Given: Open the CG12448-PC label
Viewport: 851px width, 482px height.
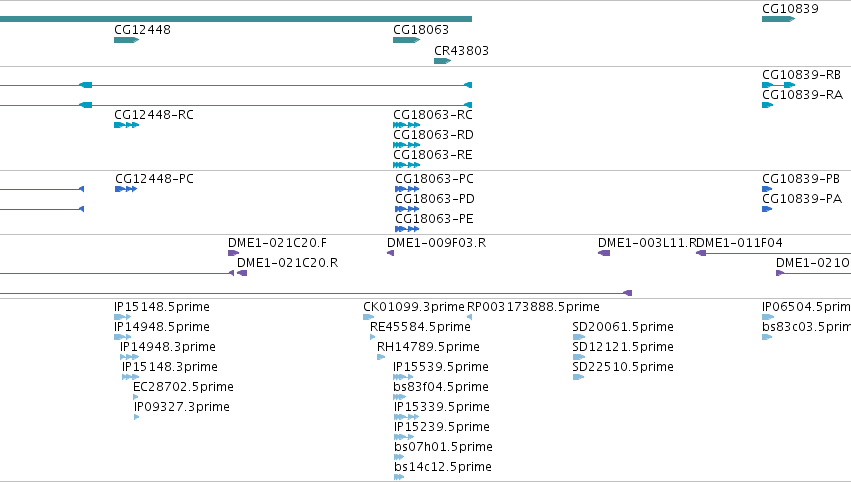Looking at the screenshot, I should [x=154, y=179].
